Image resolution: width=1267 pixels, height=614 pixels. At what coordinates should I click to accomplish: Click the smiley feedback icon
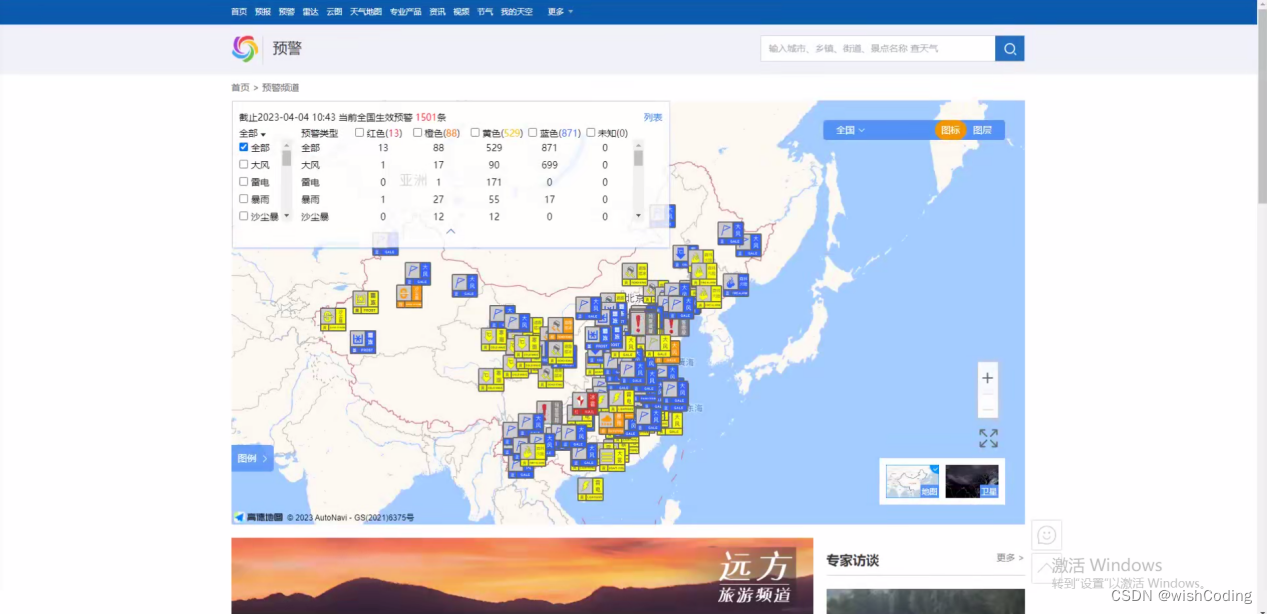1047,535
